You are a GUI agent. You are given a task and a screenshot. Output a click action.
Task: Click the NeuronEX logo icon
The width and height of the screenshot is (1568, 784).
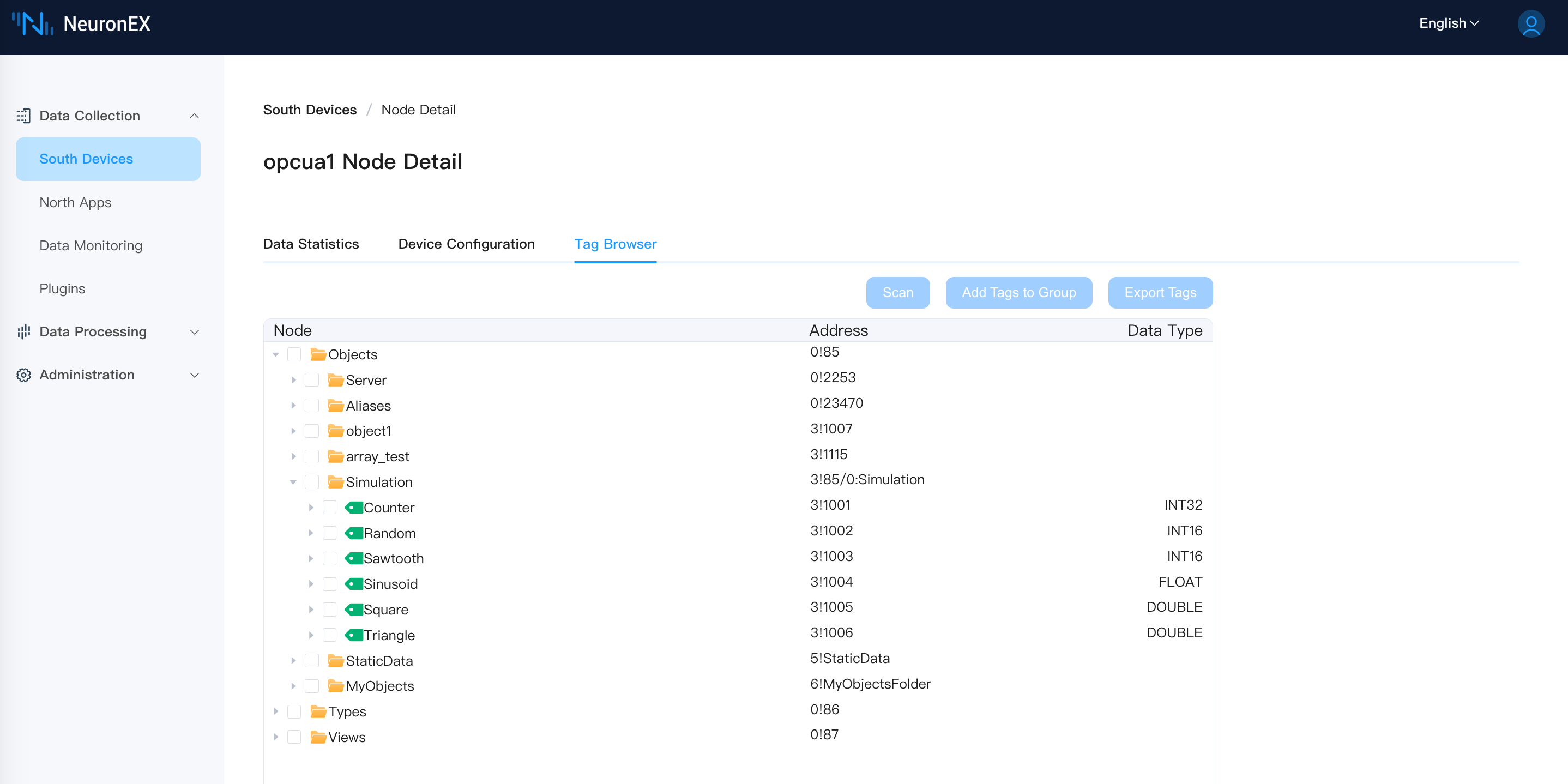(33, 24)
